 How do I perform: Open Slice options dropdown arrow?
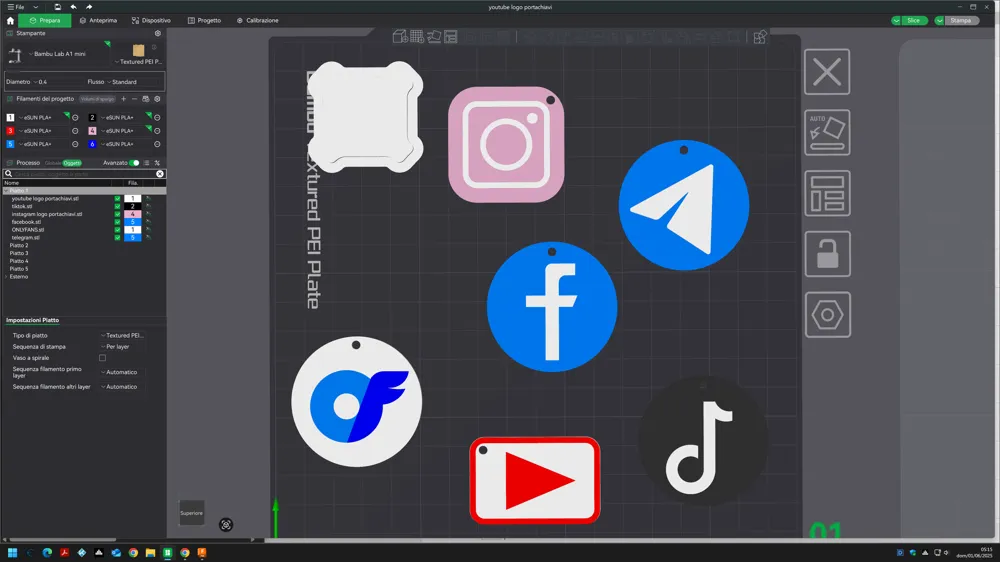point(897,20)
